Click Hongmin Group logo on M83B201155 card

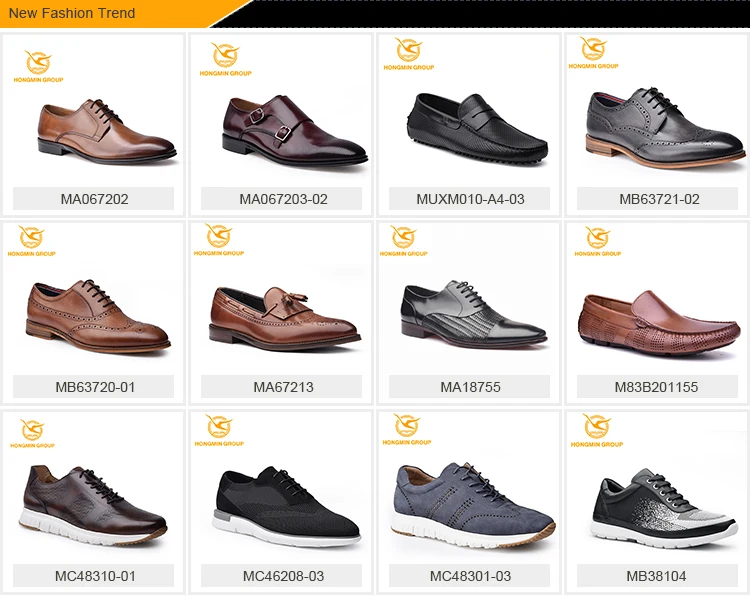tap(598, 241)
